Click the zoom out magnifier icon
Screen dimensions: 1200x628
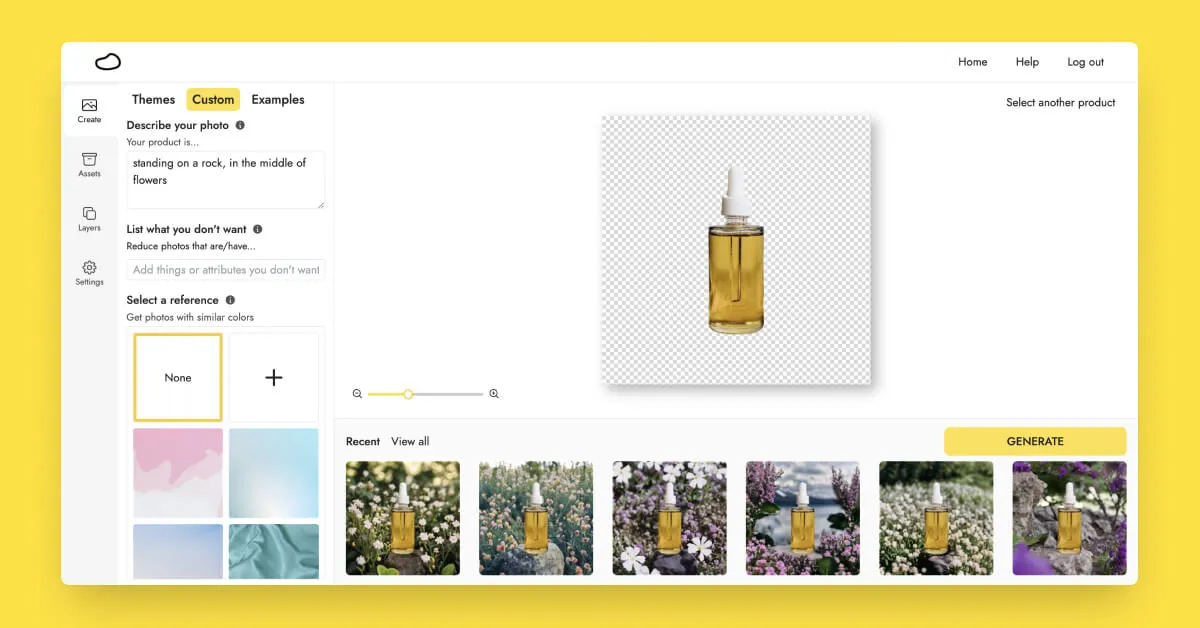pos(357,394)
